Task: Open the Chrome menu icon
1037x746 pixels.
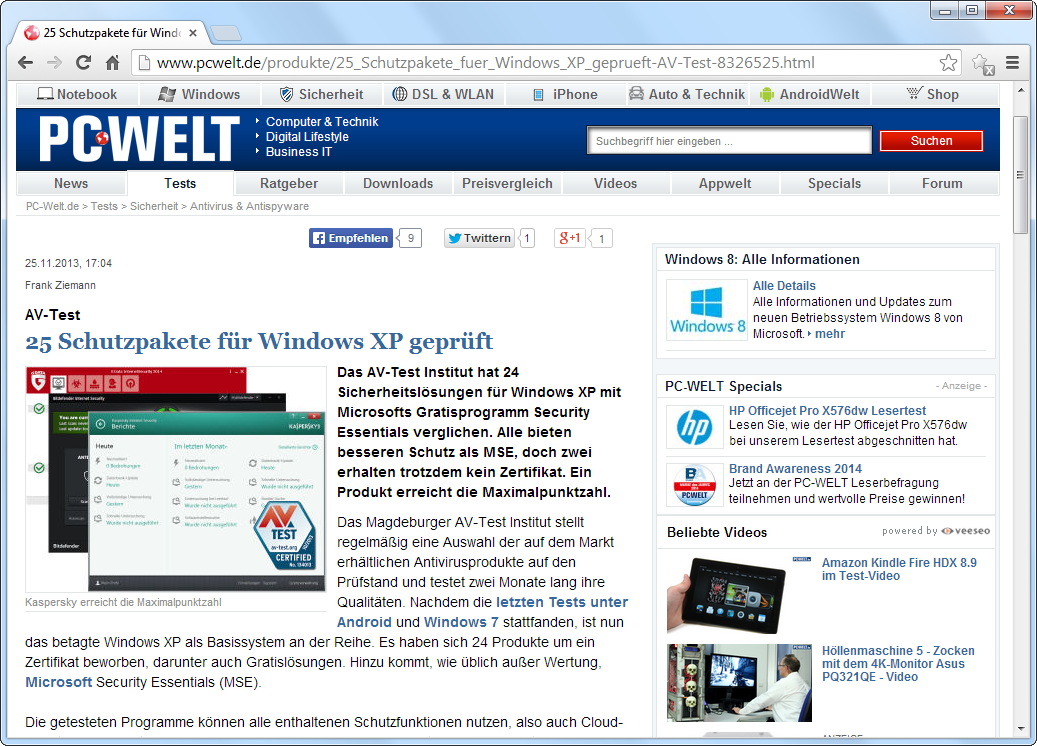Action: tap(1012, 63)
